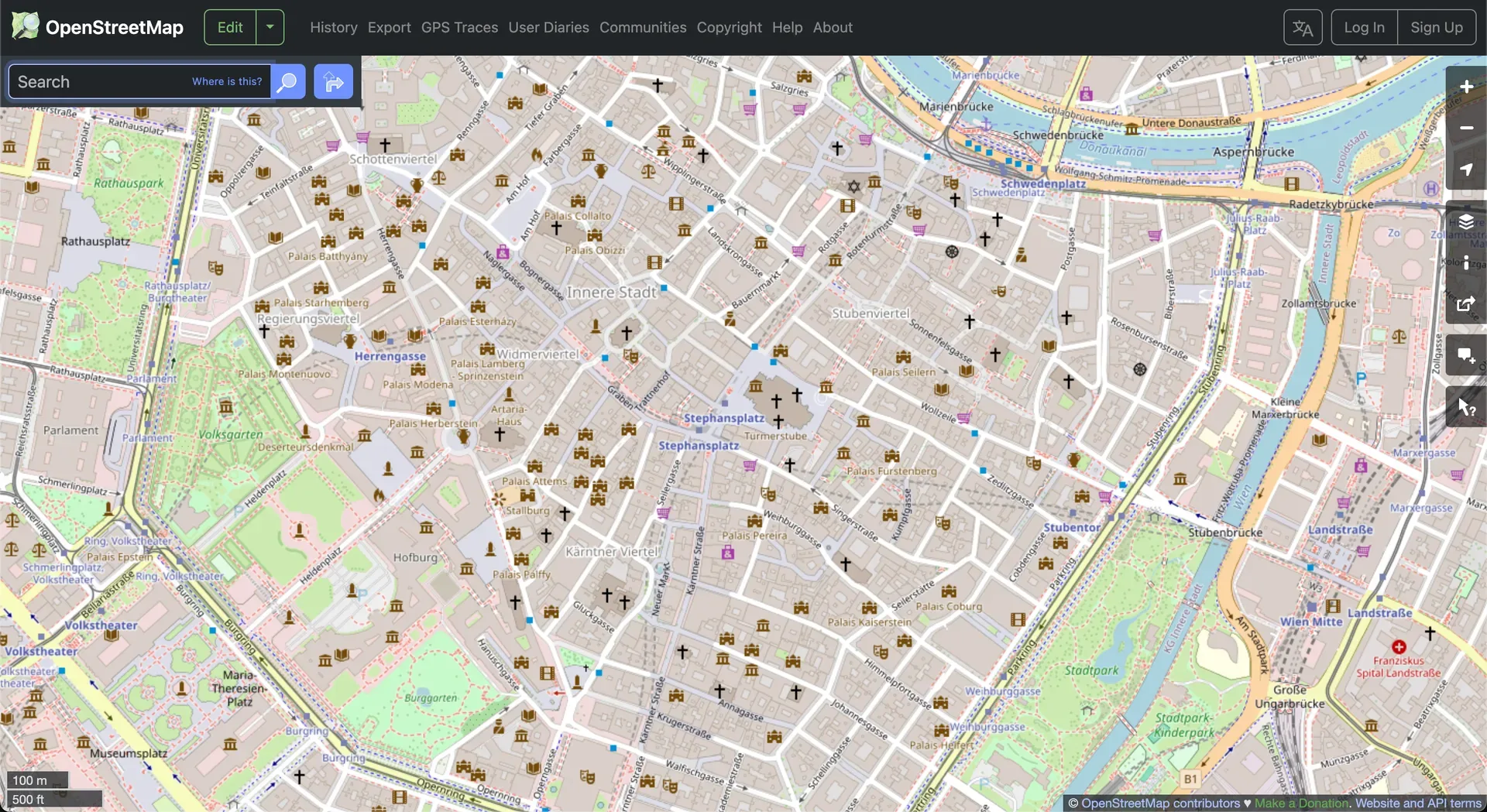The height and width of the screenshot is (812, 1487).
Task: Open the Make a Donation link
Action: pos(1301,803)
